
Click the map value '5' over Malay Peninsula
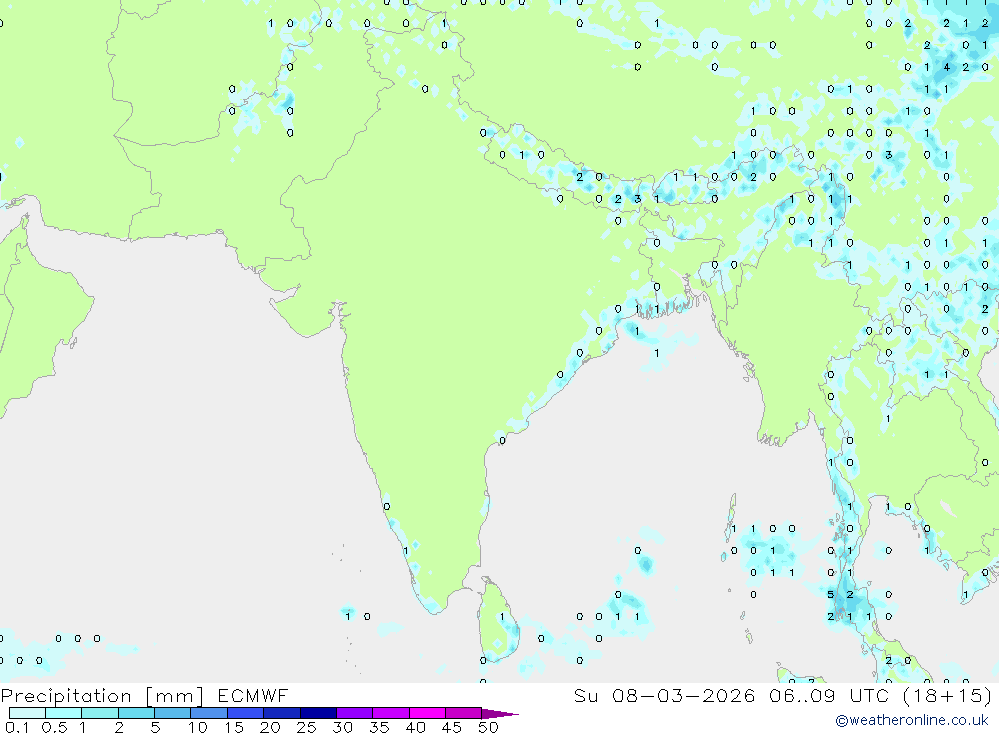(x=830, y=595)
